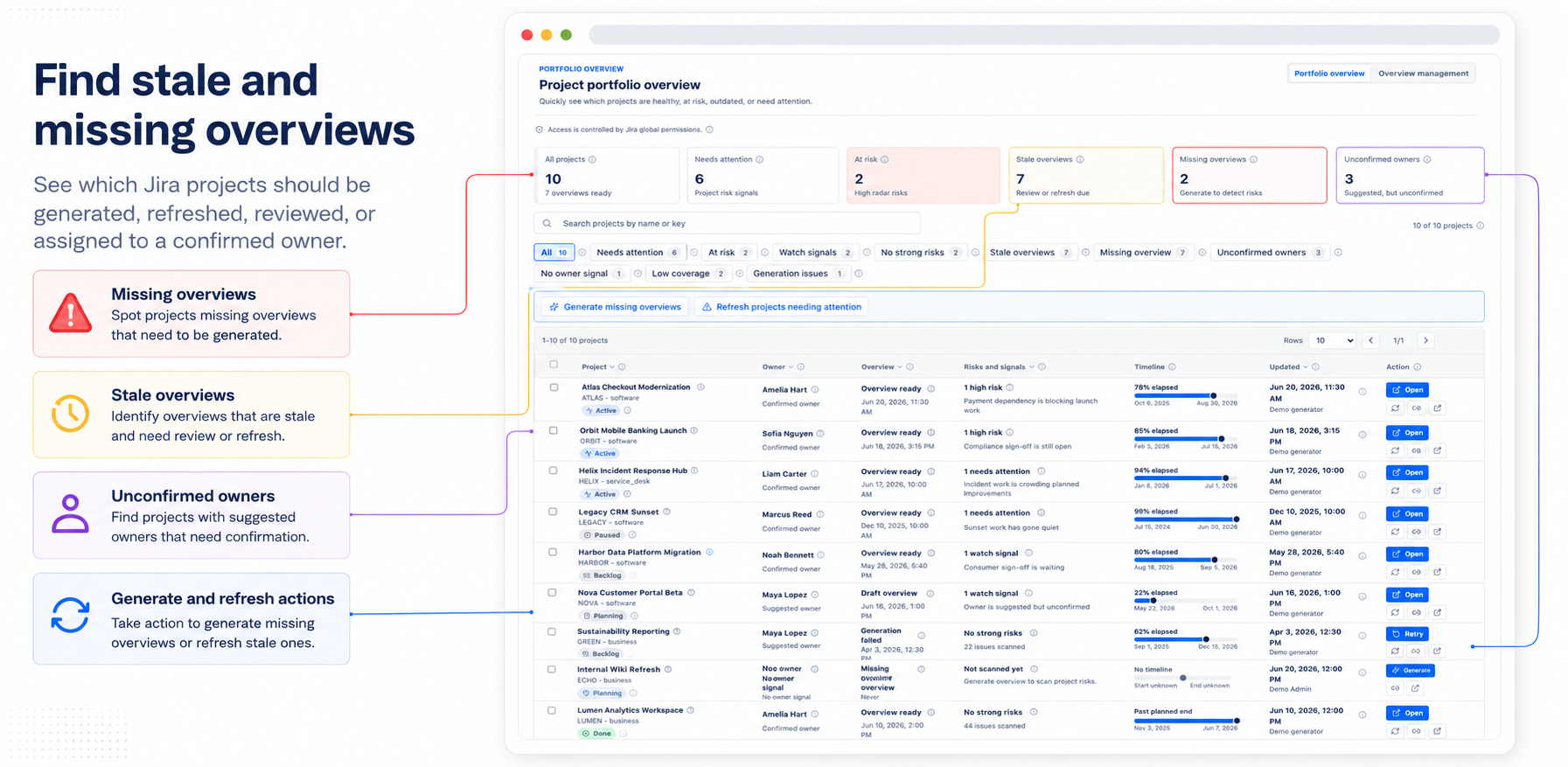The width and height of the screenshot is (1568, 767).
Task: Click link icon in Nova Customer Portal row
Action: point(1417,613)
